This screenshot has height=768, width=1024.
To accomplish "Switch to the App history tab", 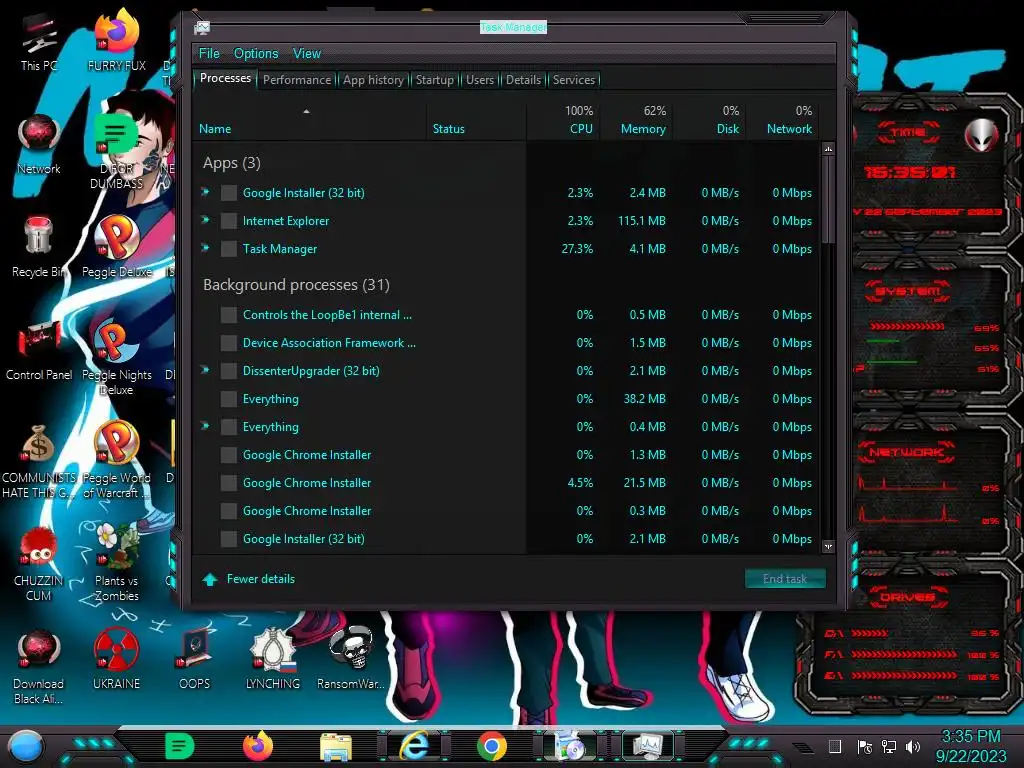I will click(x=374, y=80).
